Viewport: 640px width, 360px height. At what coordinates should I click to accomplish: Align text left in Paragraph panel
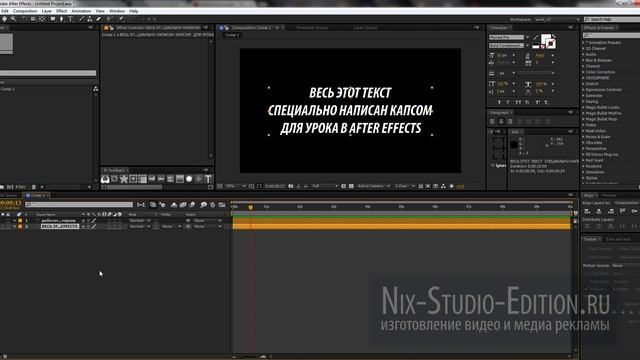[492, 121]
